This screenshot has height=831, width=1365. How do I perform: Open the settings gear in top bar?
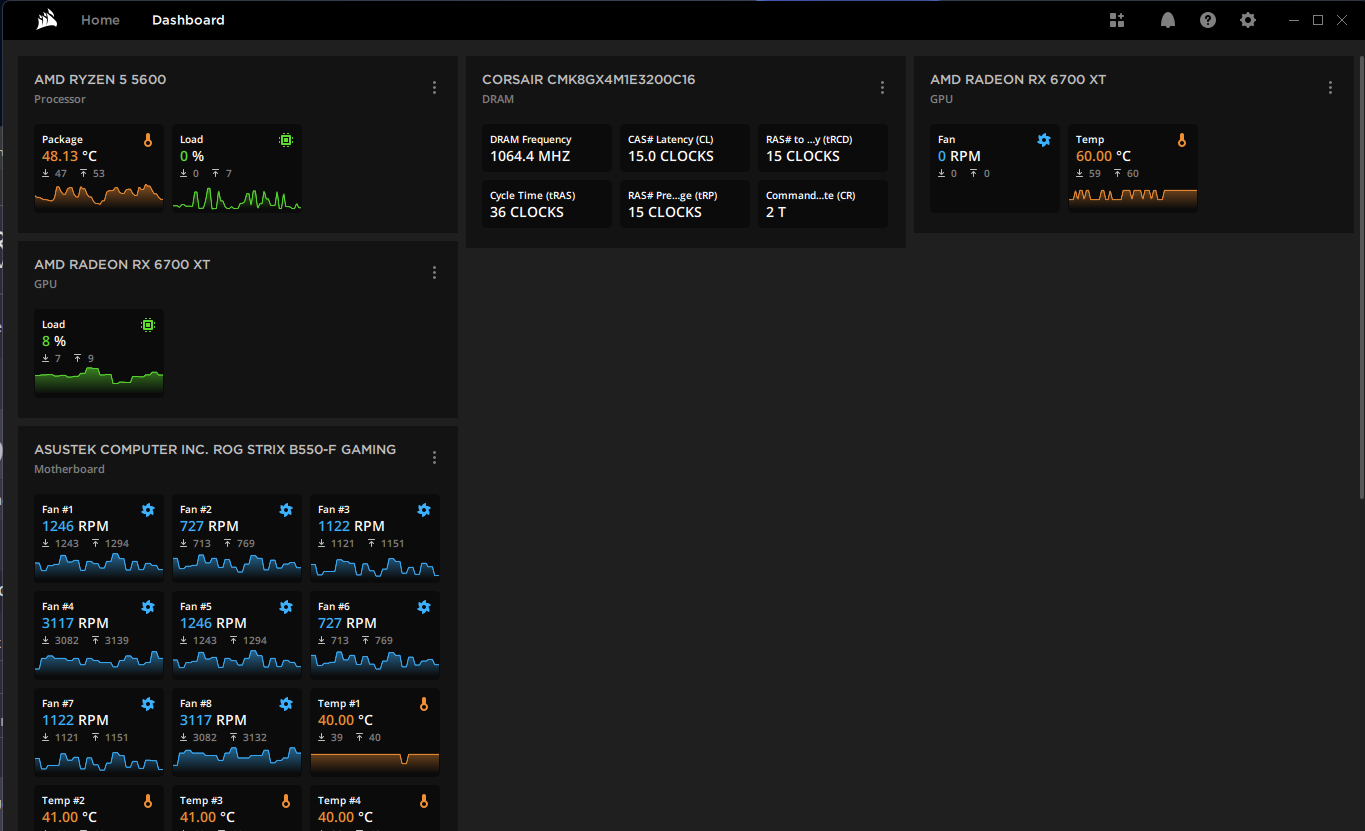tap(1248, 20)
